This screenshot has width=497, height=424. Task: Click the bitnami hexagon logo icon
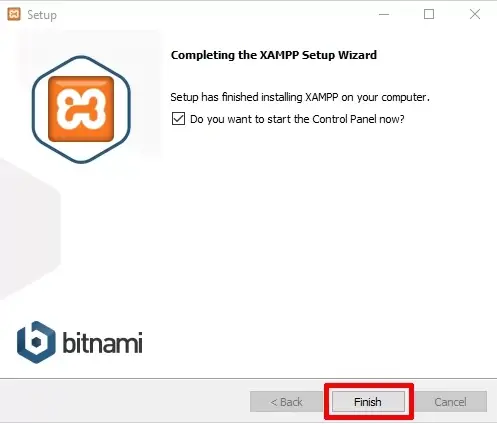tap(36, 342)
